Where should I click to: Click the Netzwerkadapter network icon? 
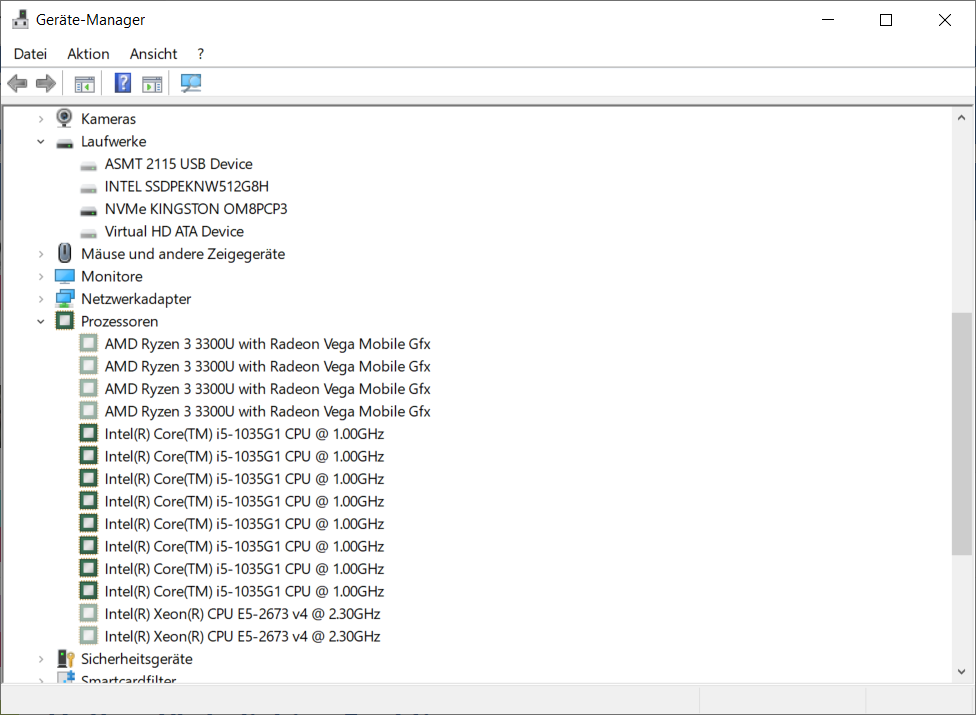pos(65,299)
